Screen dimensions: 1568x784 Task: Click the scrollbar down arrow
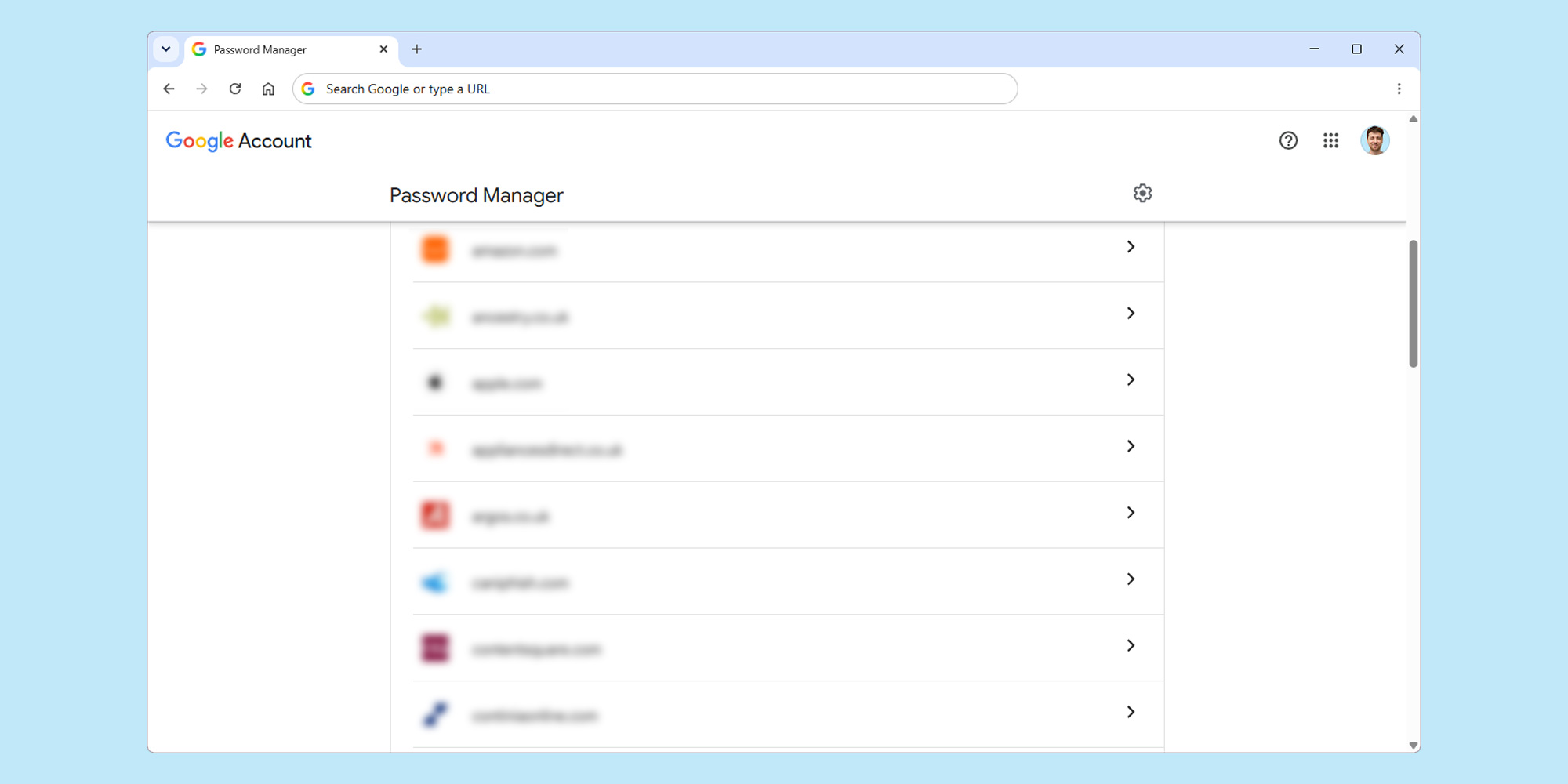(x=1414, y=746)
